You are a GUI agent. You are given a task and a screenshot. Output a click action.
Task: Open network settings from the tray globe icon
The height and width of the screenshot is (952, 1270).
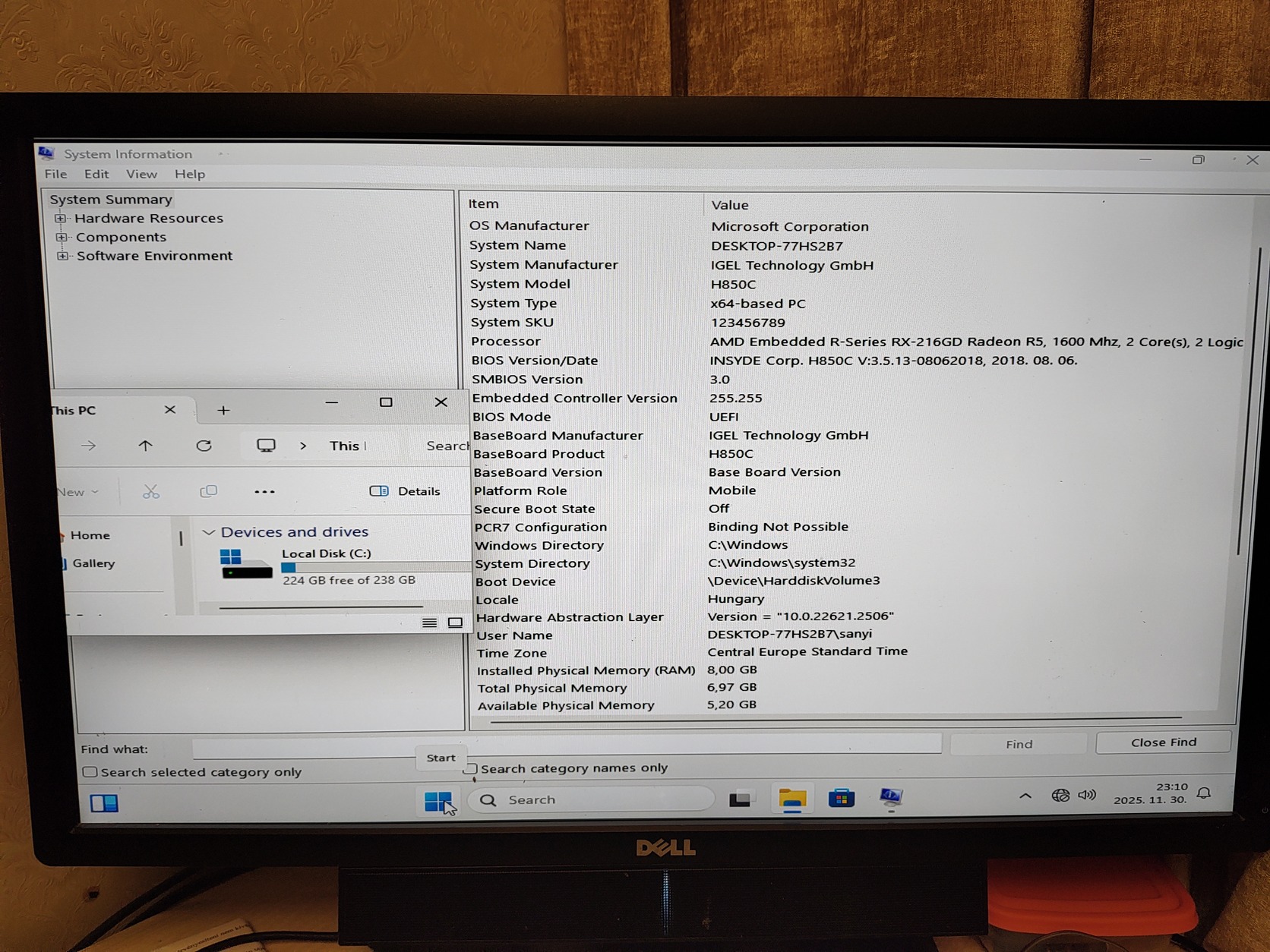coord(1060,795)
